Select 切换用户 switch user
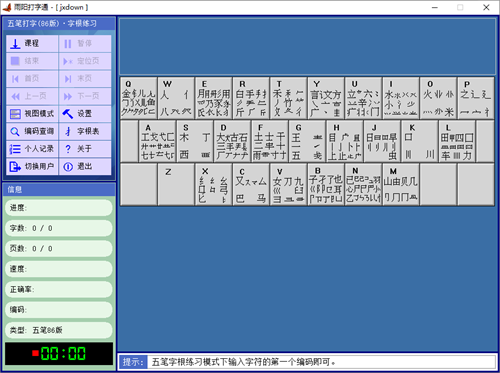 (32, 166)
